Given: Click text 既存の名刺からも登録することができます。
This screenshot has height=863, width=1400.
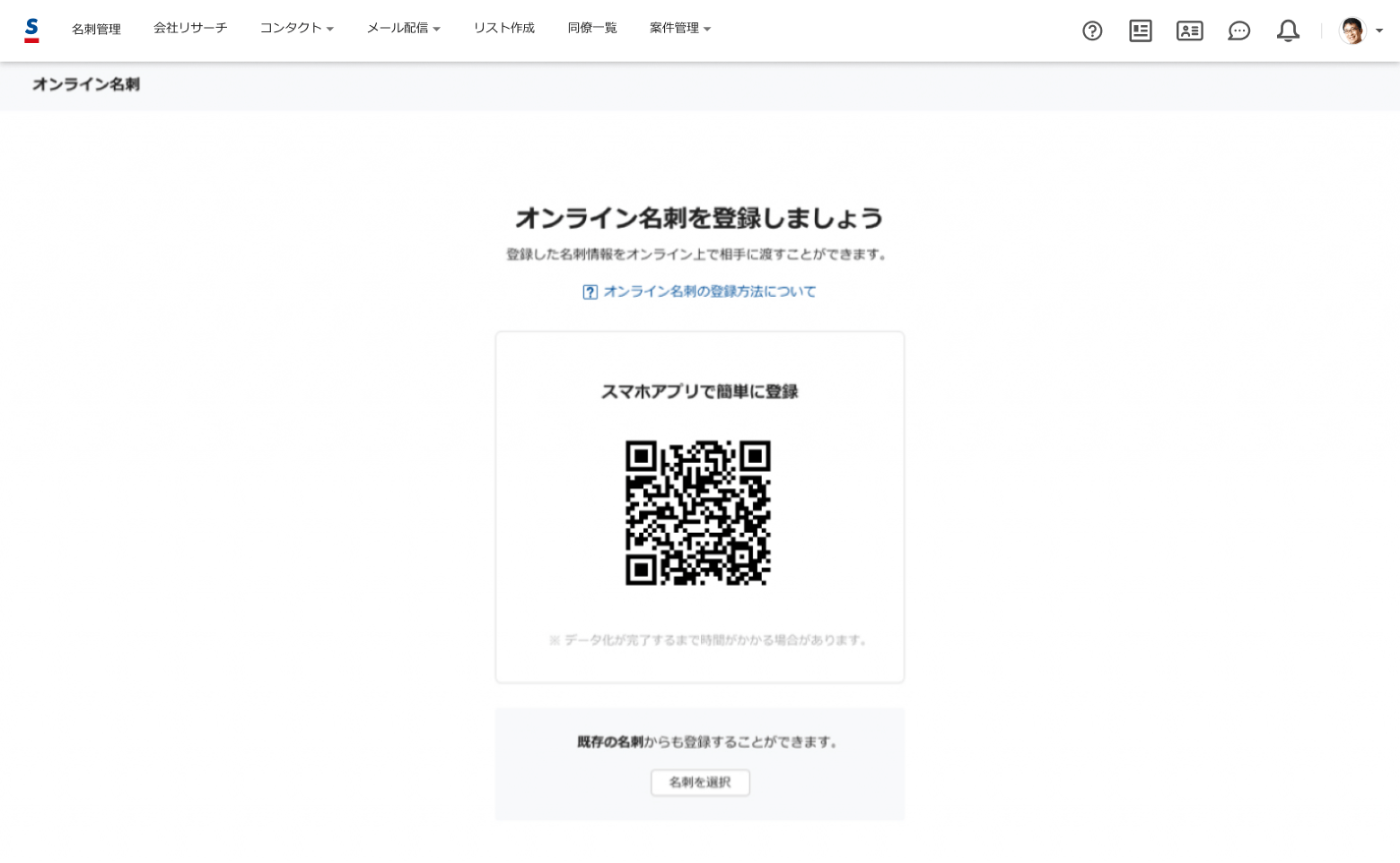Looking at the screenshot, I should click(707, 742).
